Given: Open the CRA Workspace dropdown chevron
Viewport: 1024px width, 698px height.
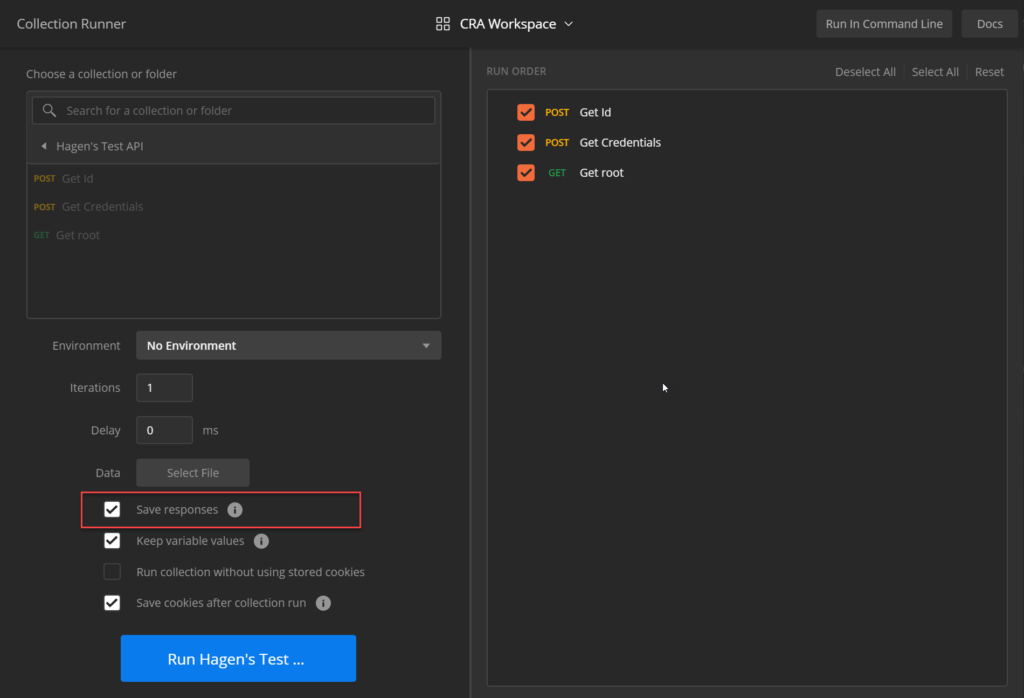Looking at the screenshot, I should pos(569,24).
